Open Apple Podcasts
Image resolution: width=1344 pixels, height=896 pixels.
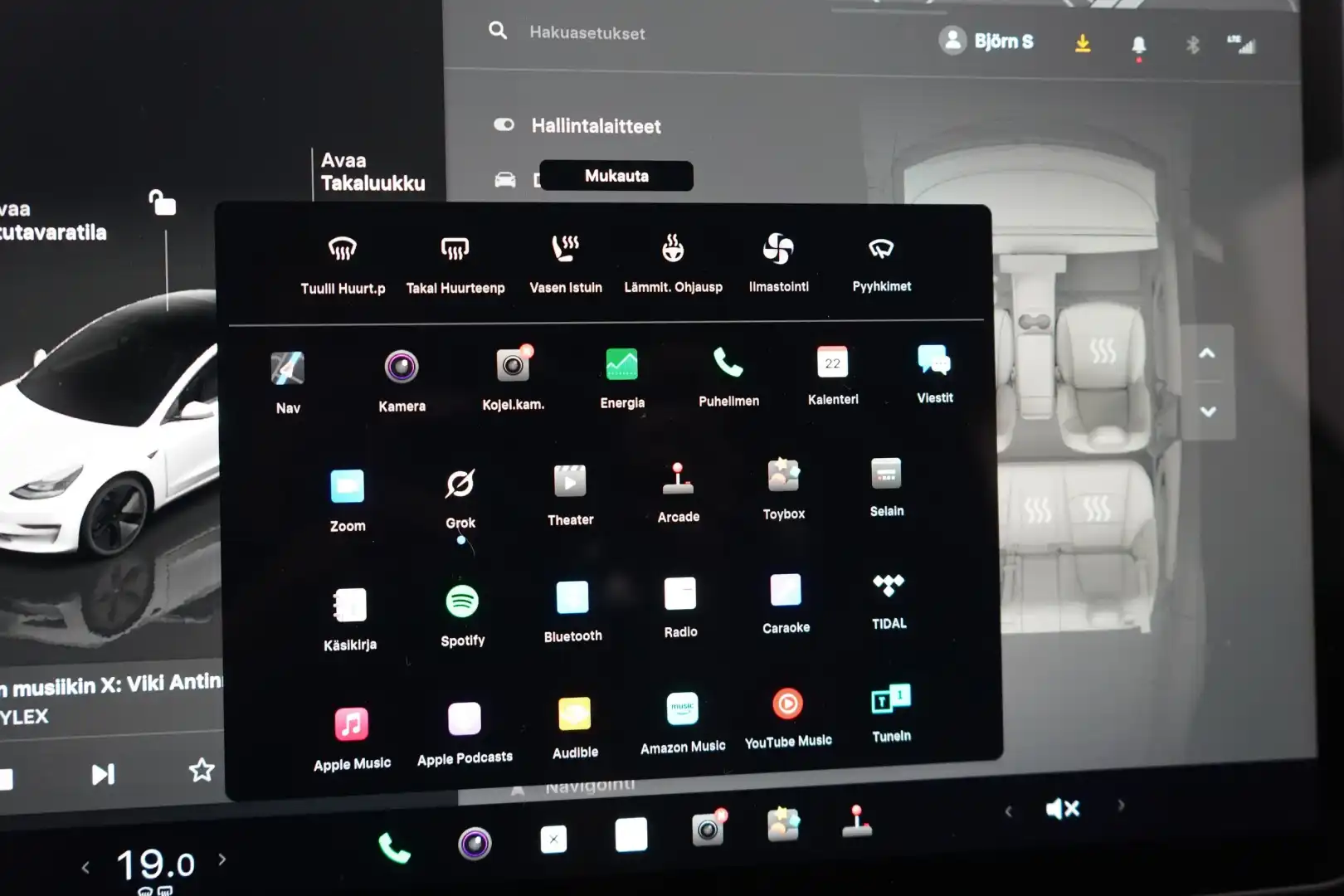[x=465, y=734]
